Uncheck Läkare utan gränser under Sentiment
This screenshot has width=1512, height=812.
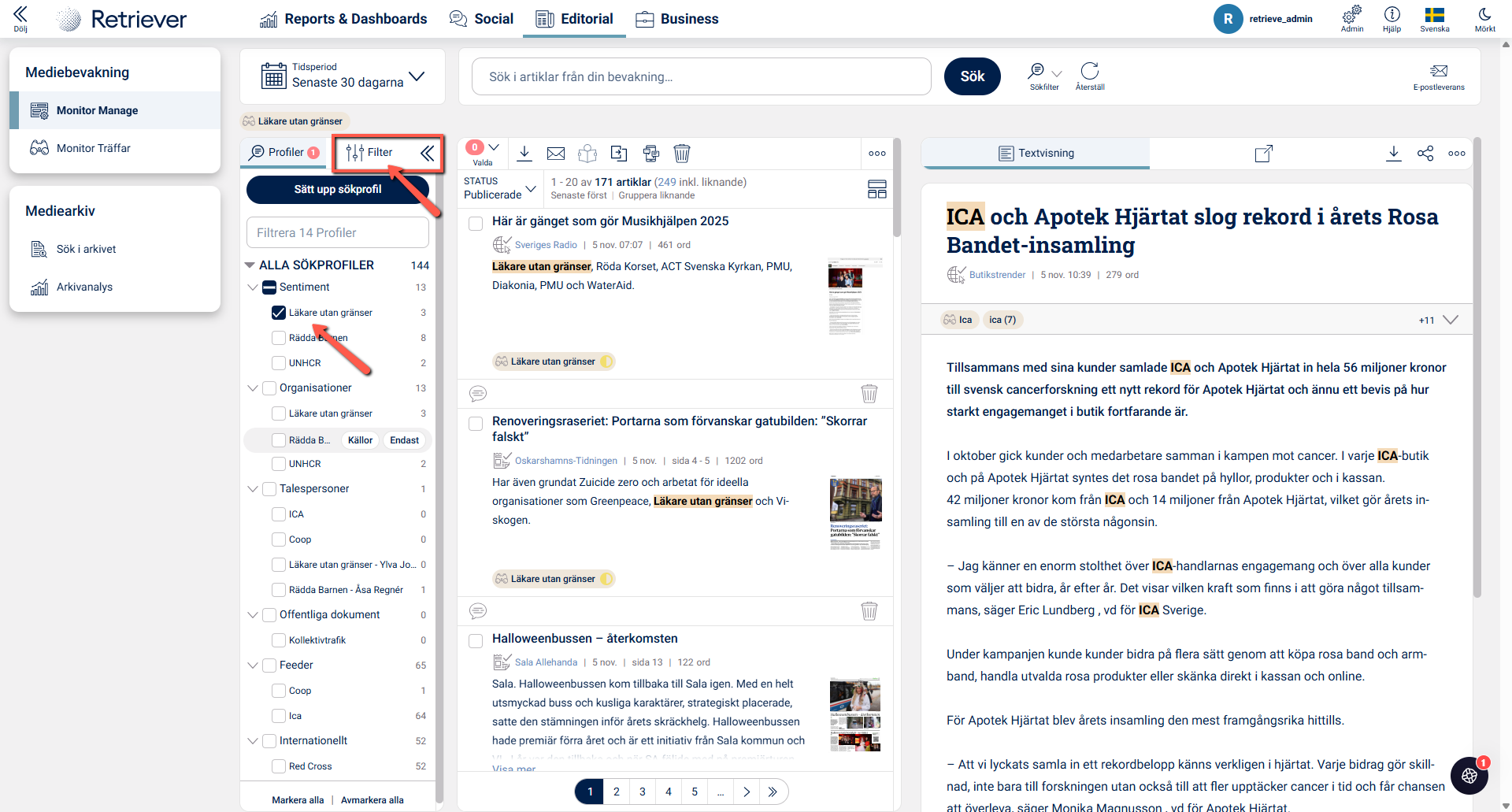click(x=279, y=313)
